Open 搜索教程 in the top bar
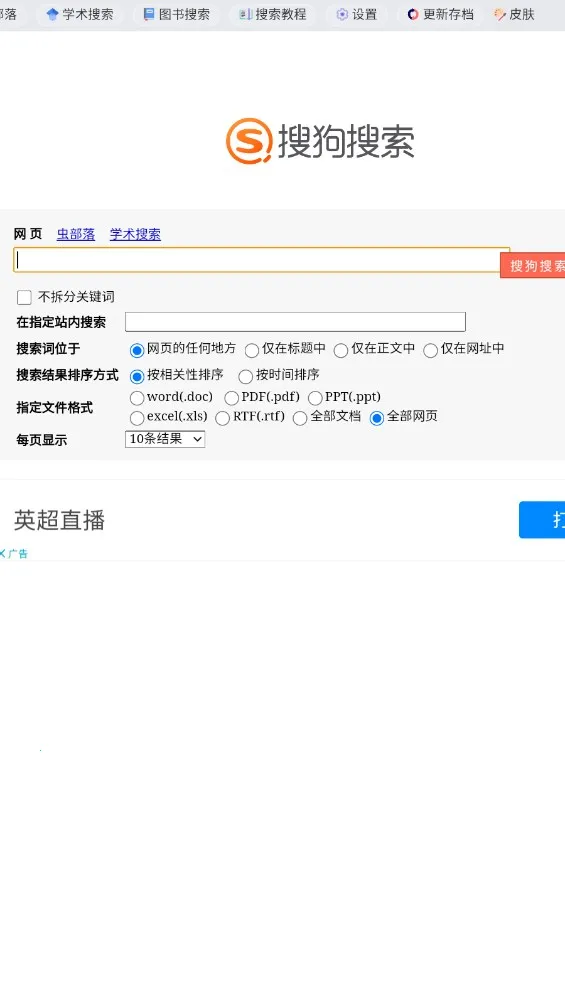This screenshot has width=565, height=1004. 272,14
